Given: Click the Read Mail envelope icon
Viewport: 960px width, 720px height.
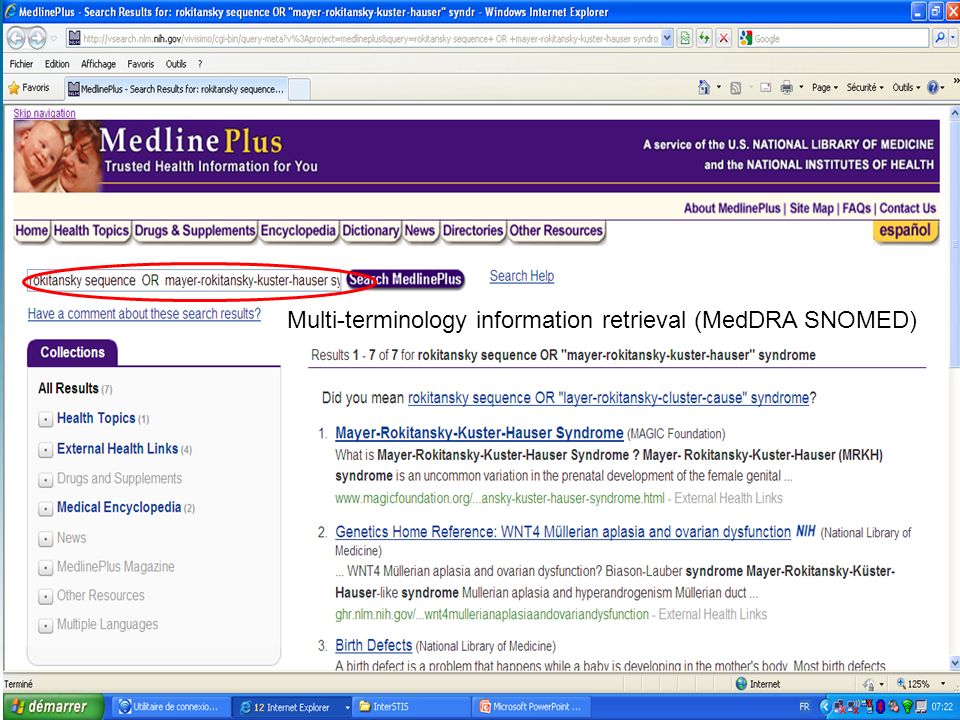Looking at the screenshot, I should pyautogui.click(x=765, y=88).
